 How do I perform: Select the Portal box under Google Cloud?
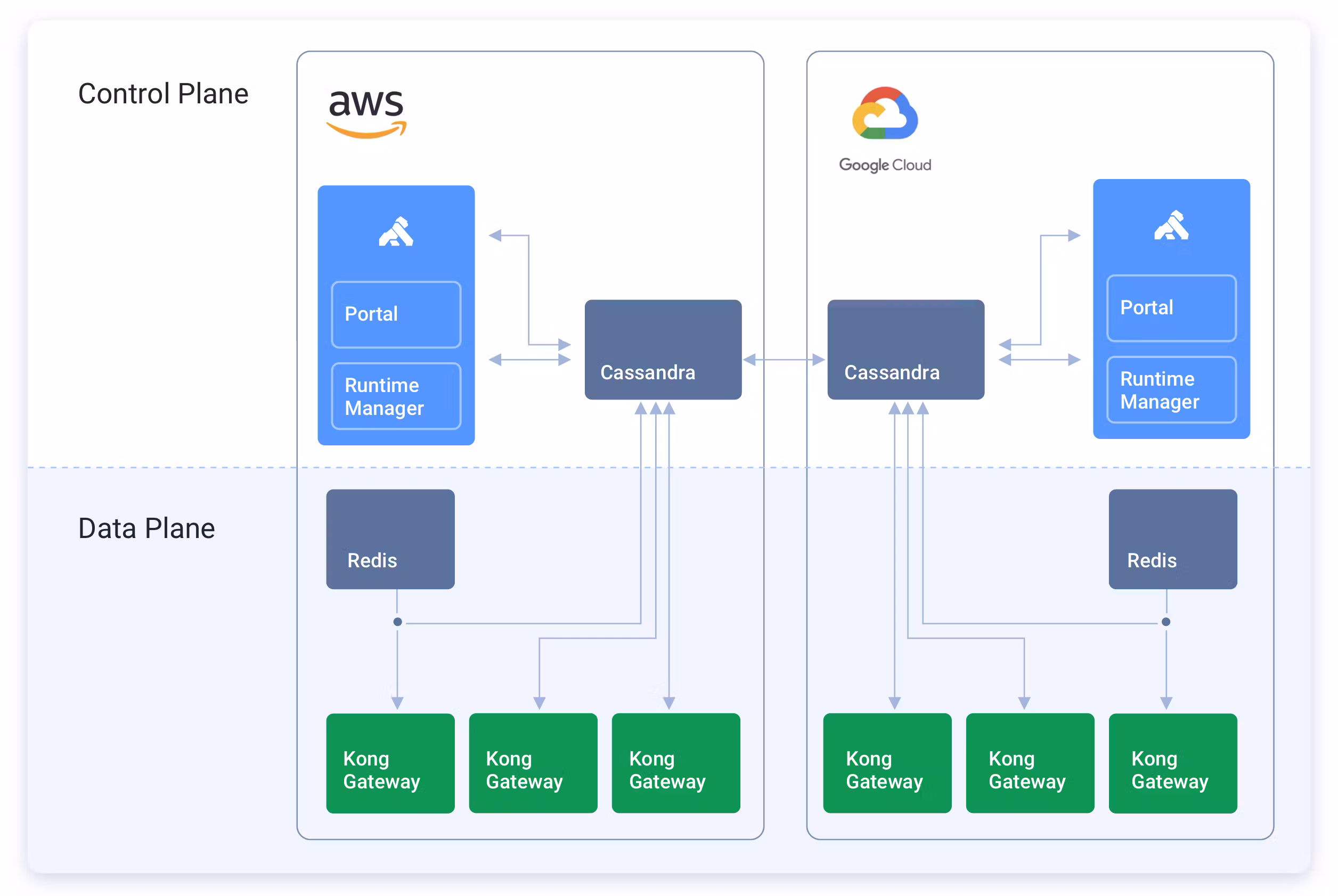point(1171,308)
